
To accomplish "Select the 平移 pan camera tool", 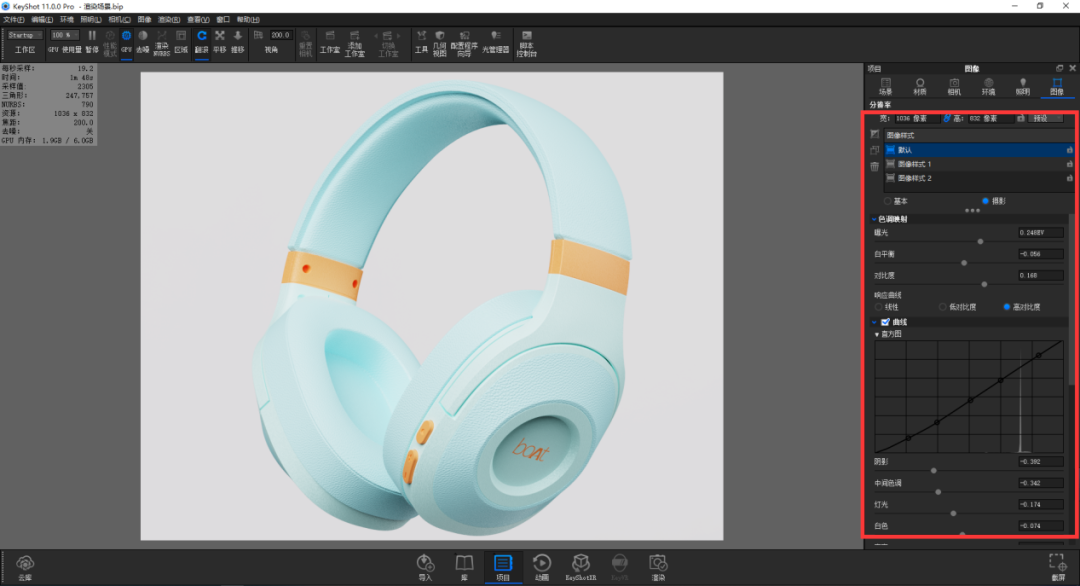I will coord(220,42).
